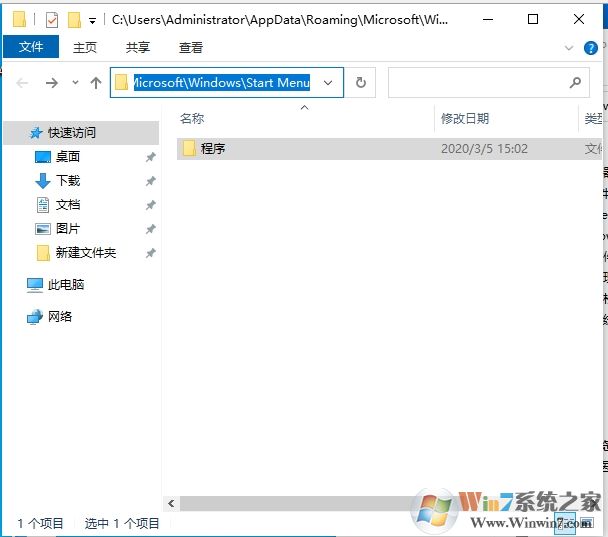Click the folder icon in the title bar
608x537 pixels.
19,19
